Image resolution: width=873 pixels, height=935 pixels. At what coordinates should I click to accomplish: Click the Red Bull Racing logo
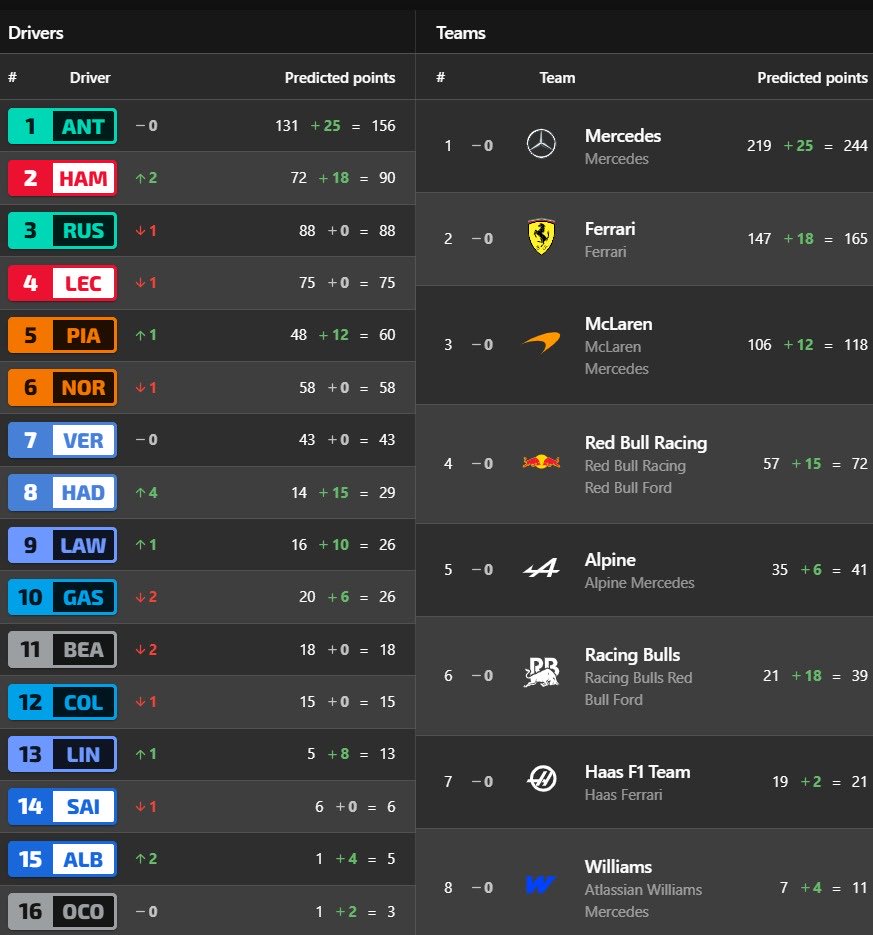point(541,462)
